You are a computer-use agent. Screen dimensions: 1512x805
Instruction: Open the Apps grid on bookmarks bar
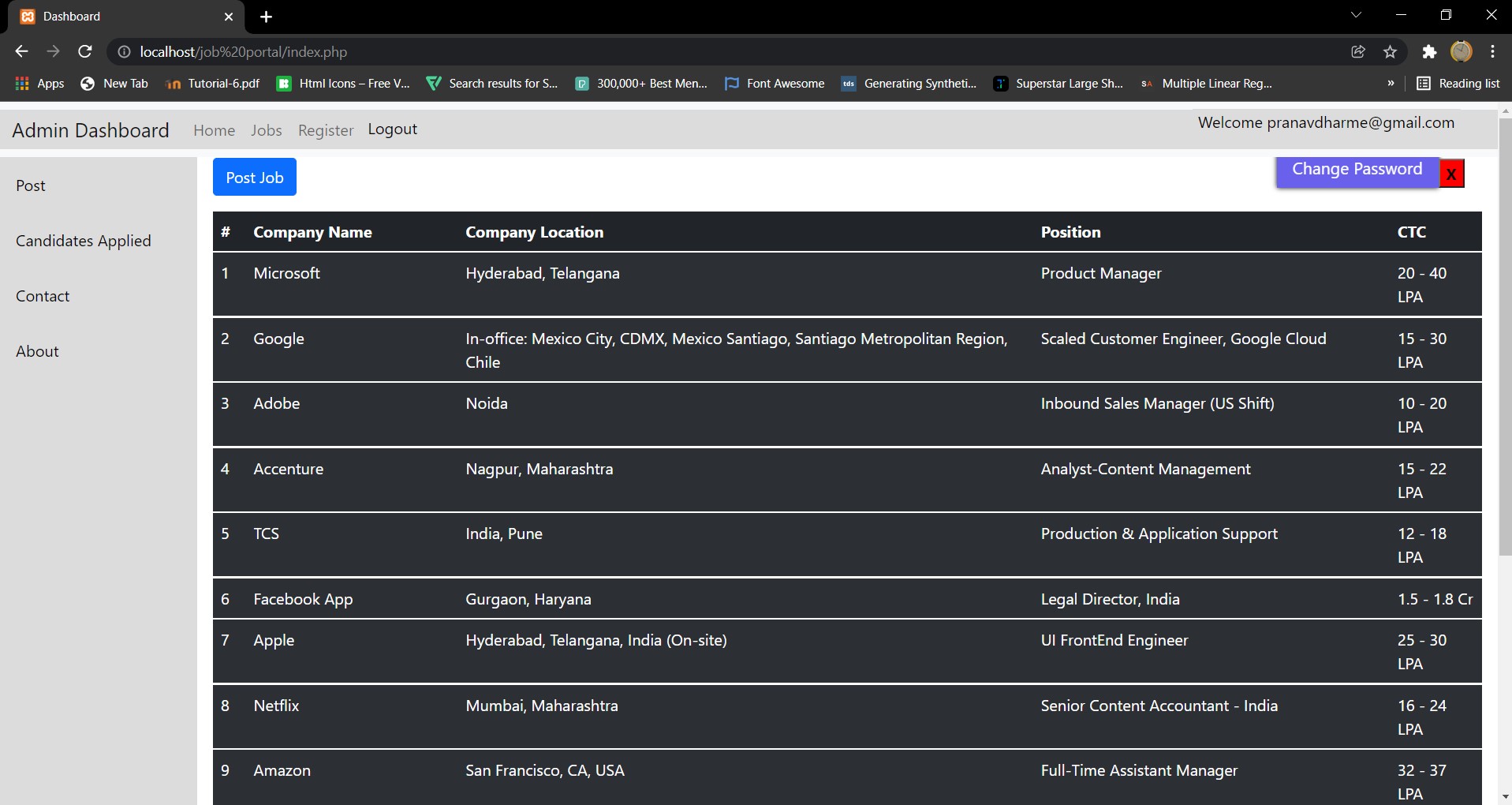pyautogui.click(x=21, y=83)
